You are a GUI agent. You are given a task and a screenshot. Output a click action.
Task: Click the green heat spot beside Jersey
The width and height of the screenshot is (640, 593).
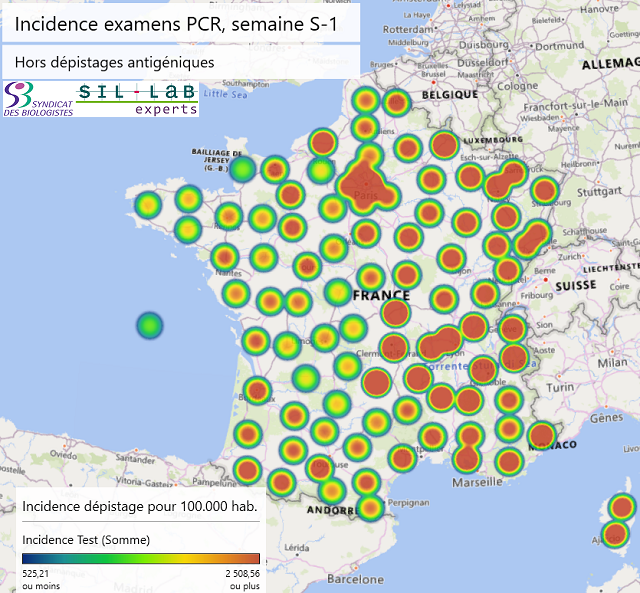click(242, 169)
